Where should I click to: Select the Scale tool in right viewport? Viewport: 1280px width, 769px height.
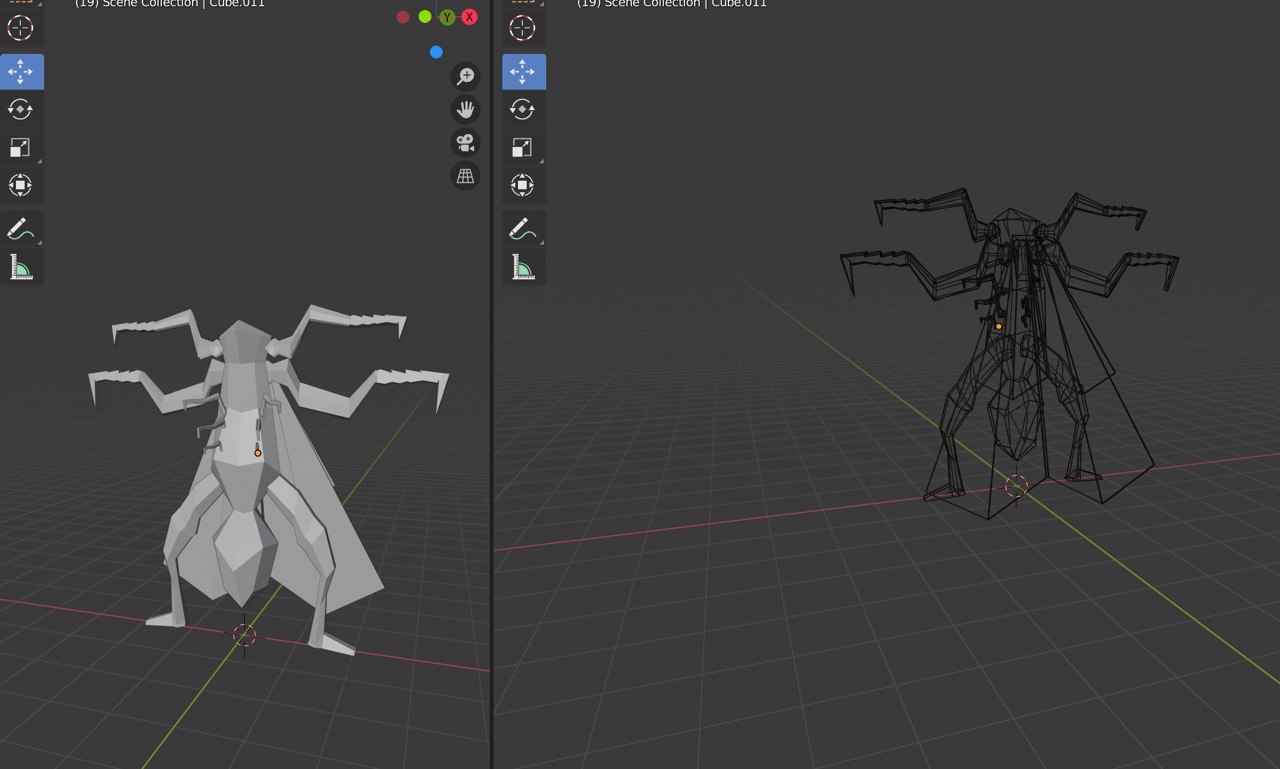tap(523, 147)
